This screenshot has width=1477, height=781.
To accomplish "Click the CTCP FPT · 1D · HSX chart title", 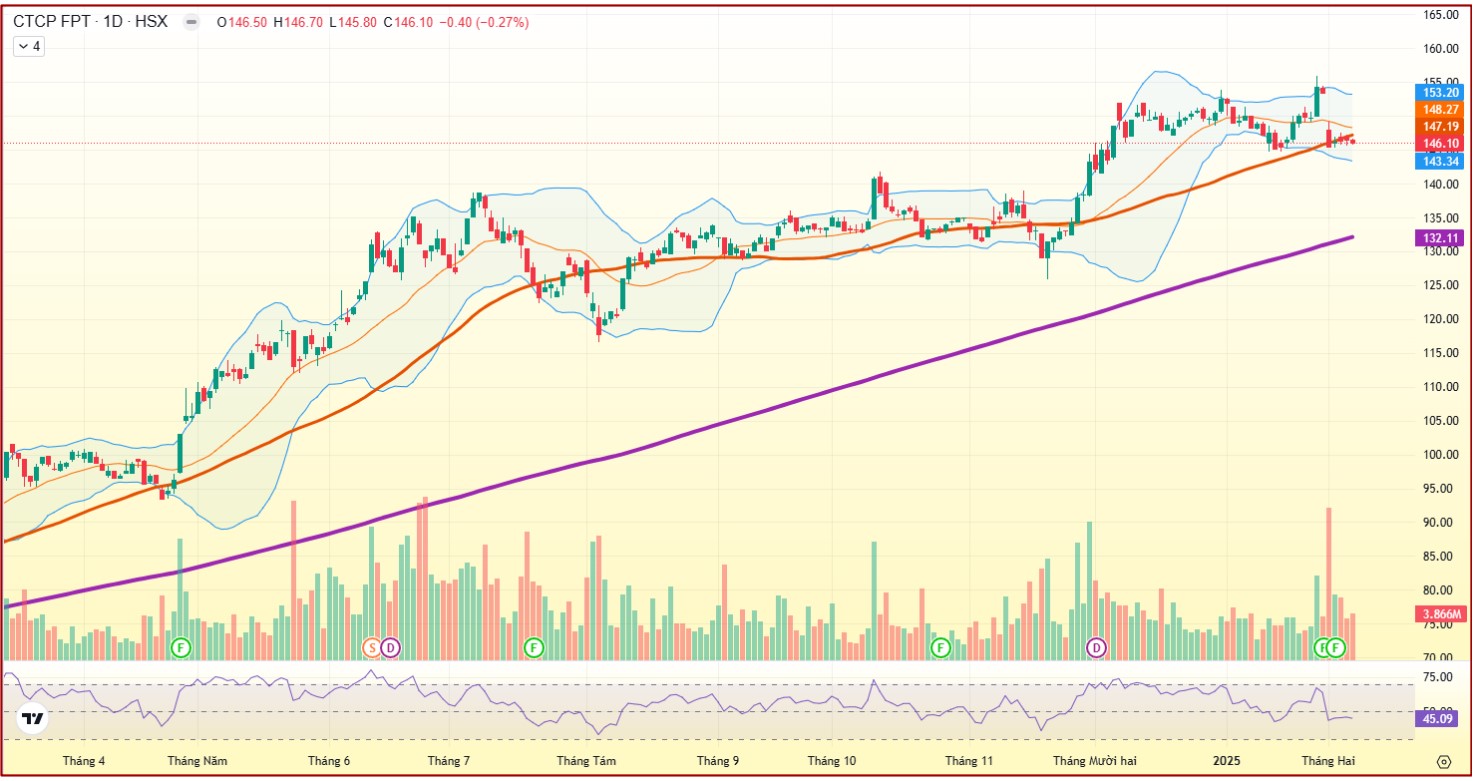I will pyautogui.click(x=90, y=21).
